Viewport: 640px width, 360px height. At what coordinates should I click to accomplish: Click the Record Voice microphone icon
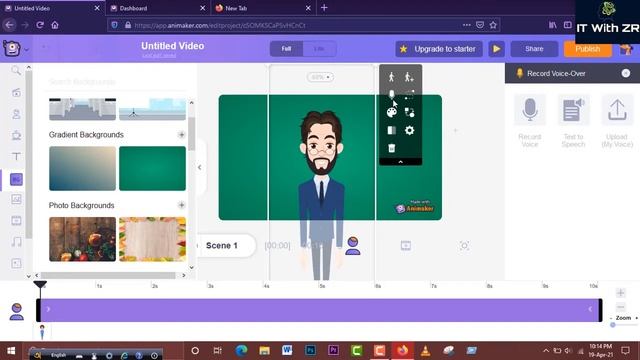click(x=530, y=110)
